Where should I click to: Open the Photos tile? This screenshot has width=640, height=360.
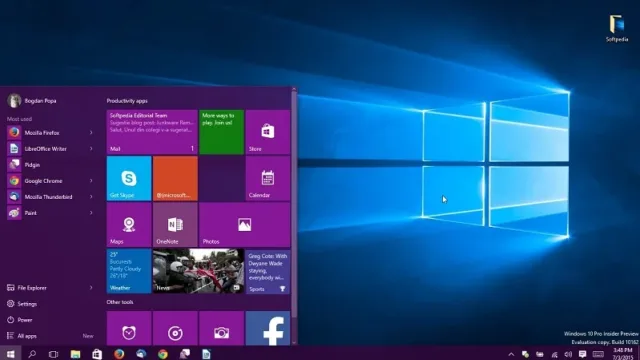244,225
